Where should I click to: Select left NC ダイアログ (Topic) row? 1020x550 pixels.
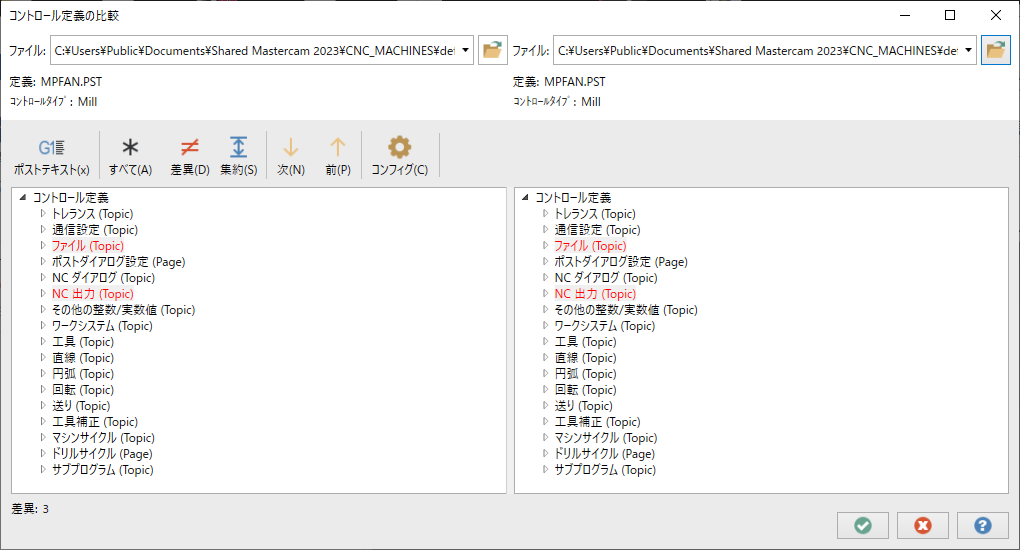pyautogui.click(x=103, y=278)
